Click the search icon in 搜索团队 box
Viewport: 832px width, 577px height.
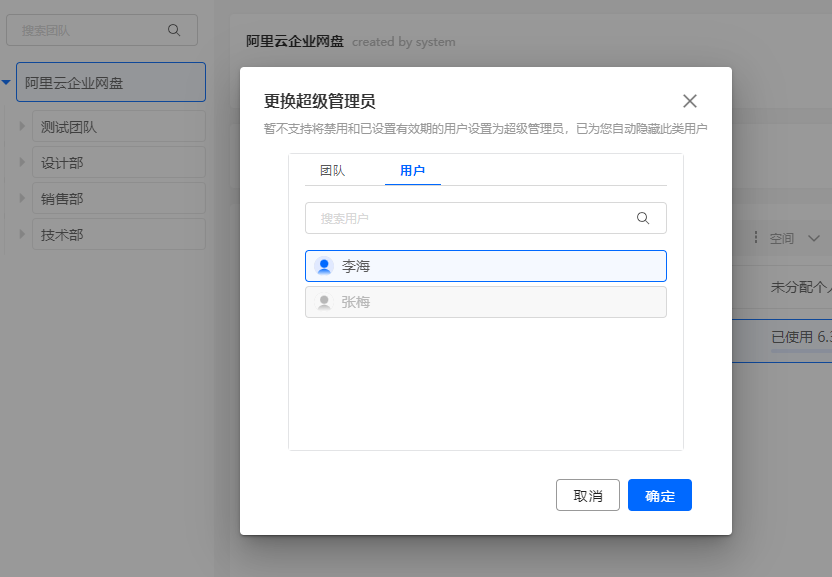(x=174, y=30)
